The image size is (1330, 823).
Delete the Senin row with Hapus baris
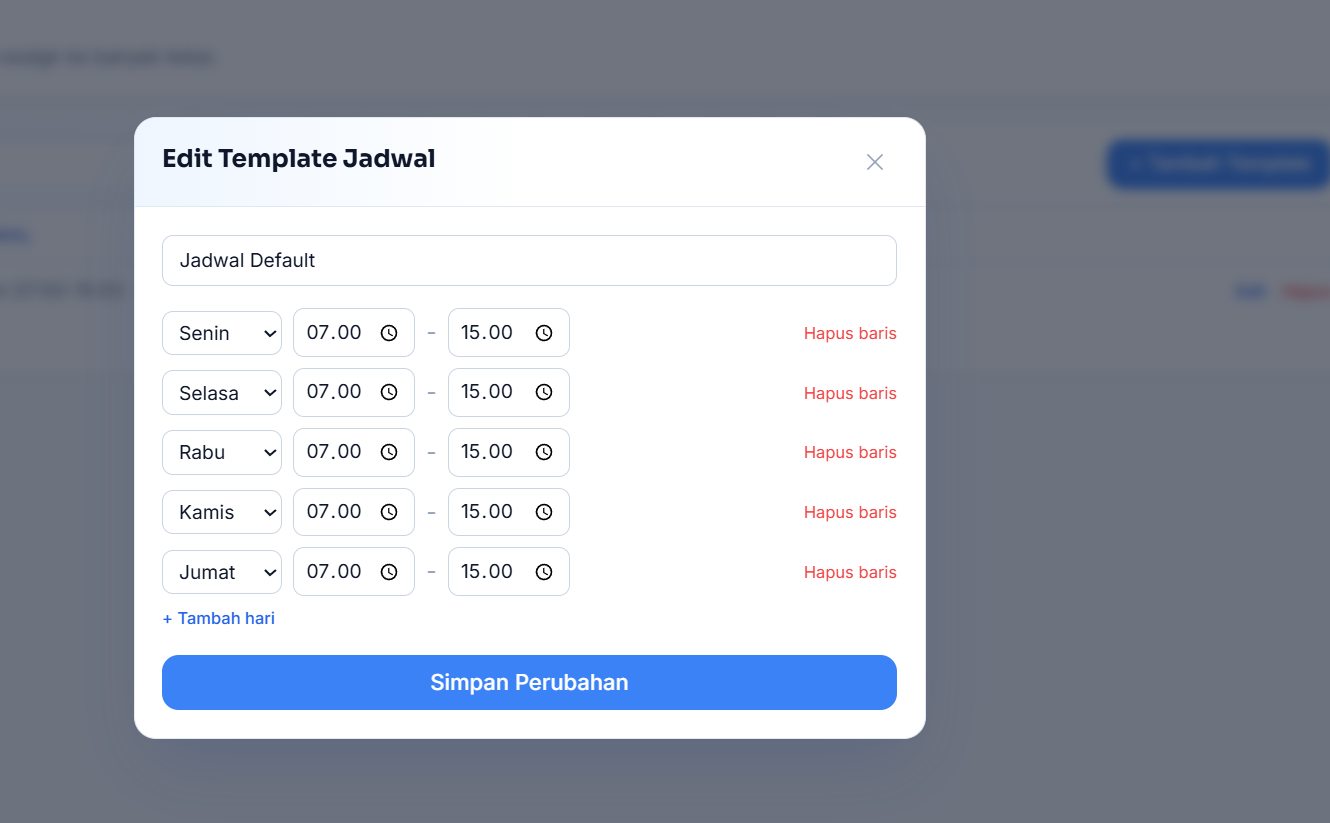pos(850,333)
